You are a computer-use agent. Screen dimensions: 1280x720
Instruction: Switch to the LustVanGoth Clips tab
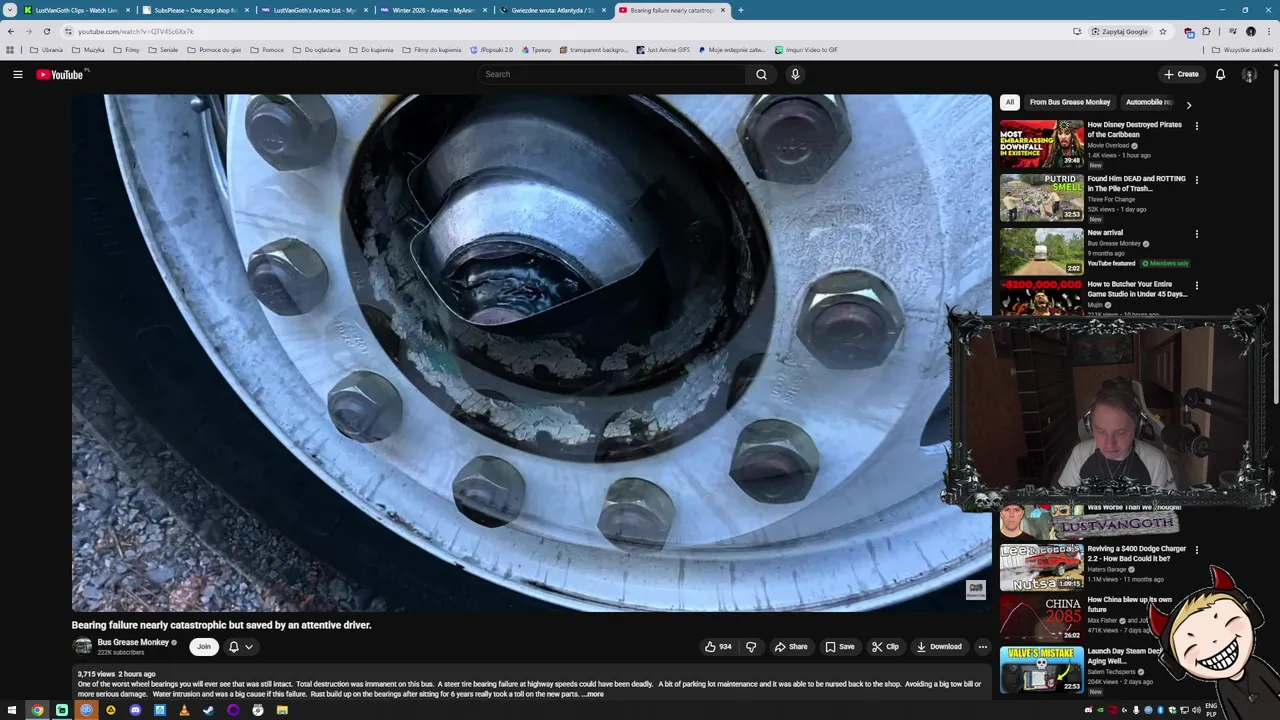[77, 10]
